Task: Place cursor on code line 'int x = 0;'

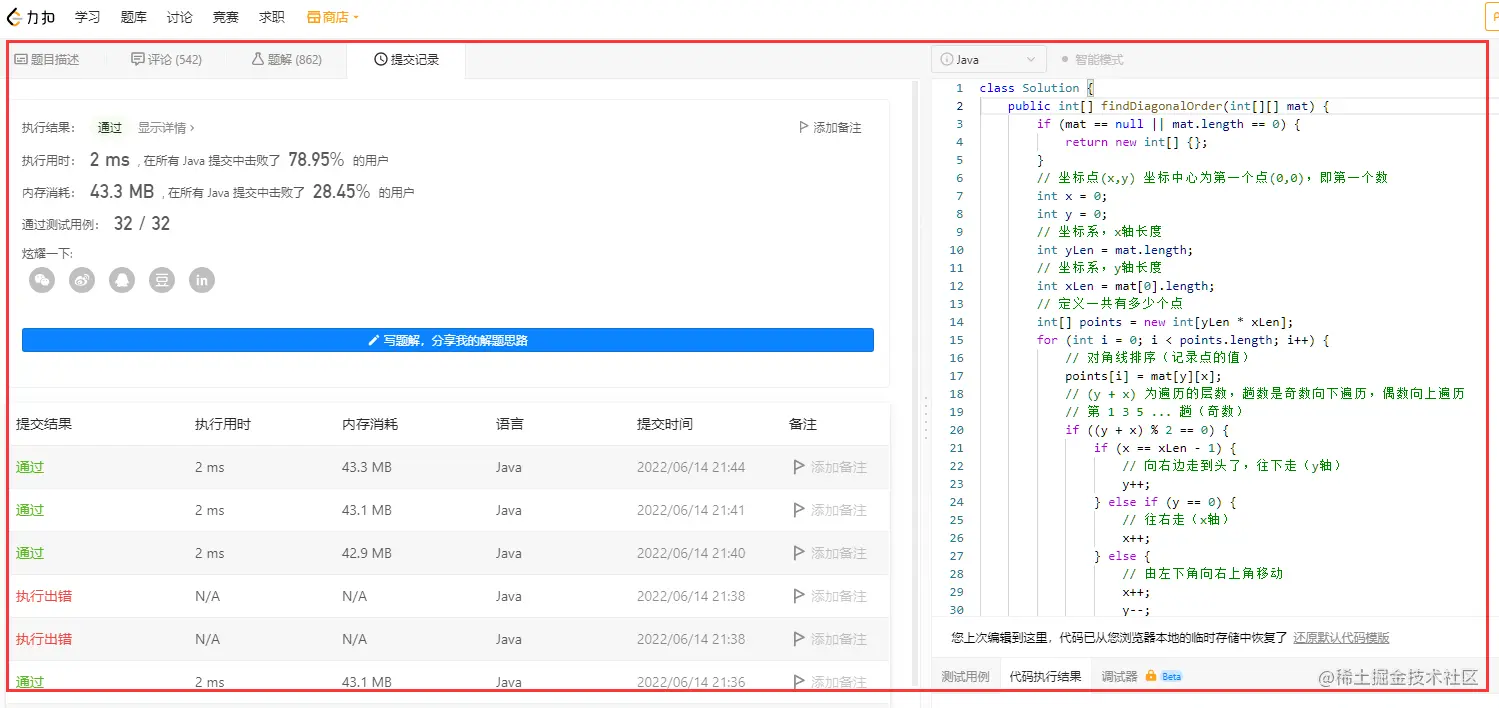Action: pyautogui.click(x=1072, y=196)
